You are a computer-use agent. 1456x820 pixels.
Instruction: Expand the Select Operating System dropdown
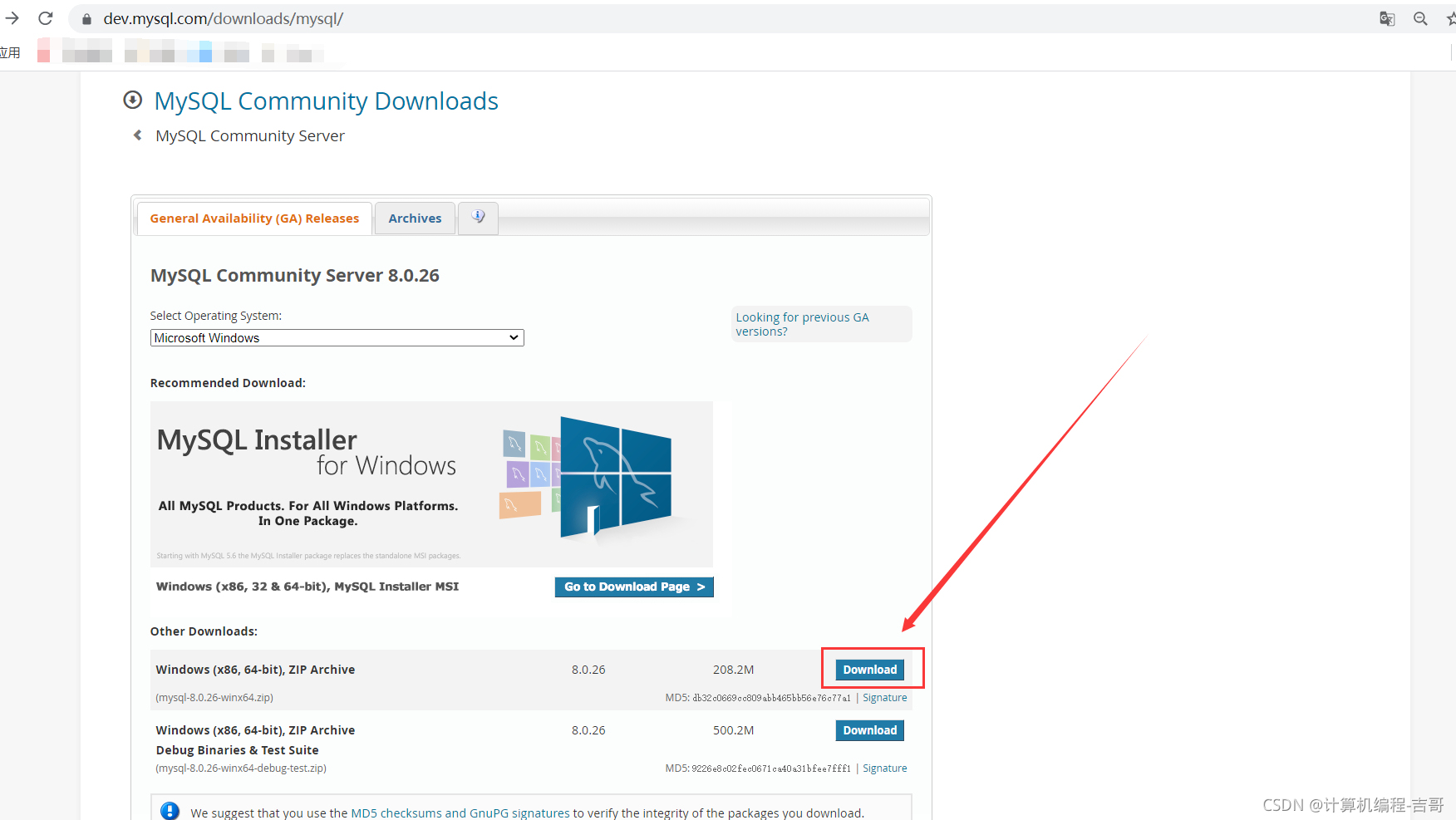(337, 338)
